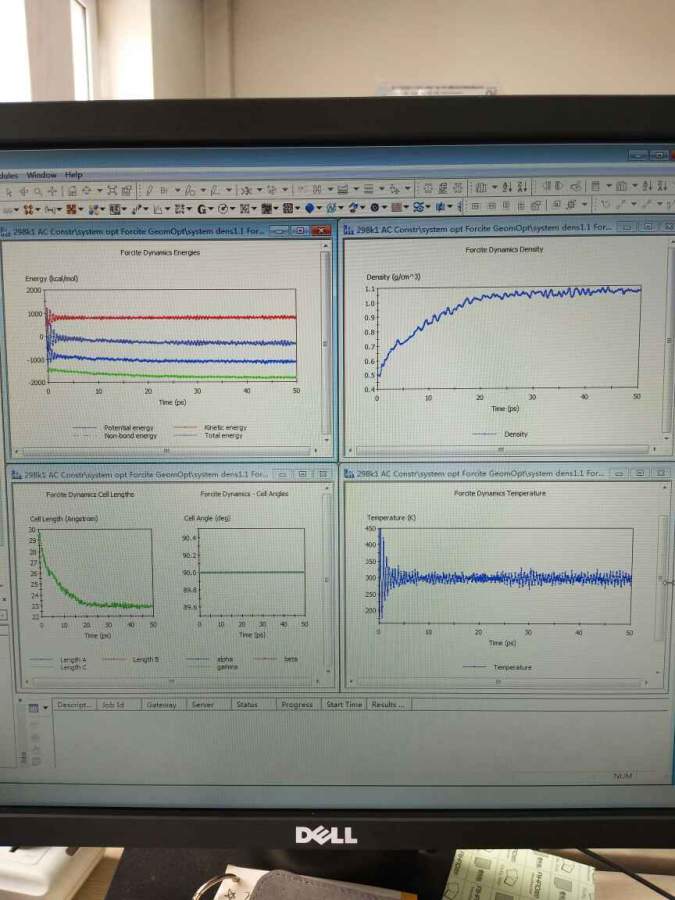Viewport: 675px width, 900px height.
Task: Click the sort descending toolbar icon
Action: point(522,187)
